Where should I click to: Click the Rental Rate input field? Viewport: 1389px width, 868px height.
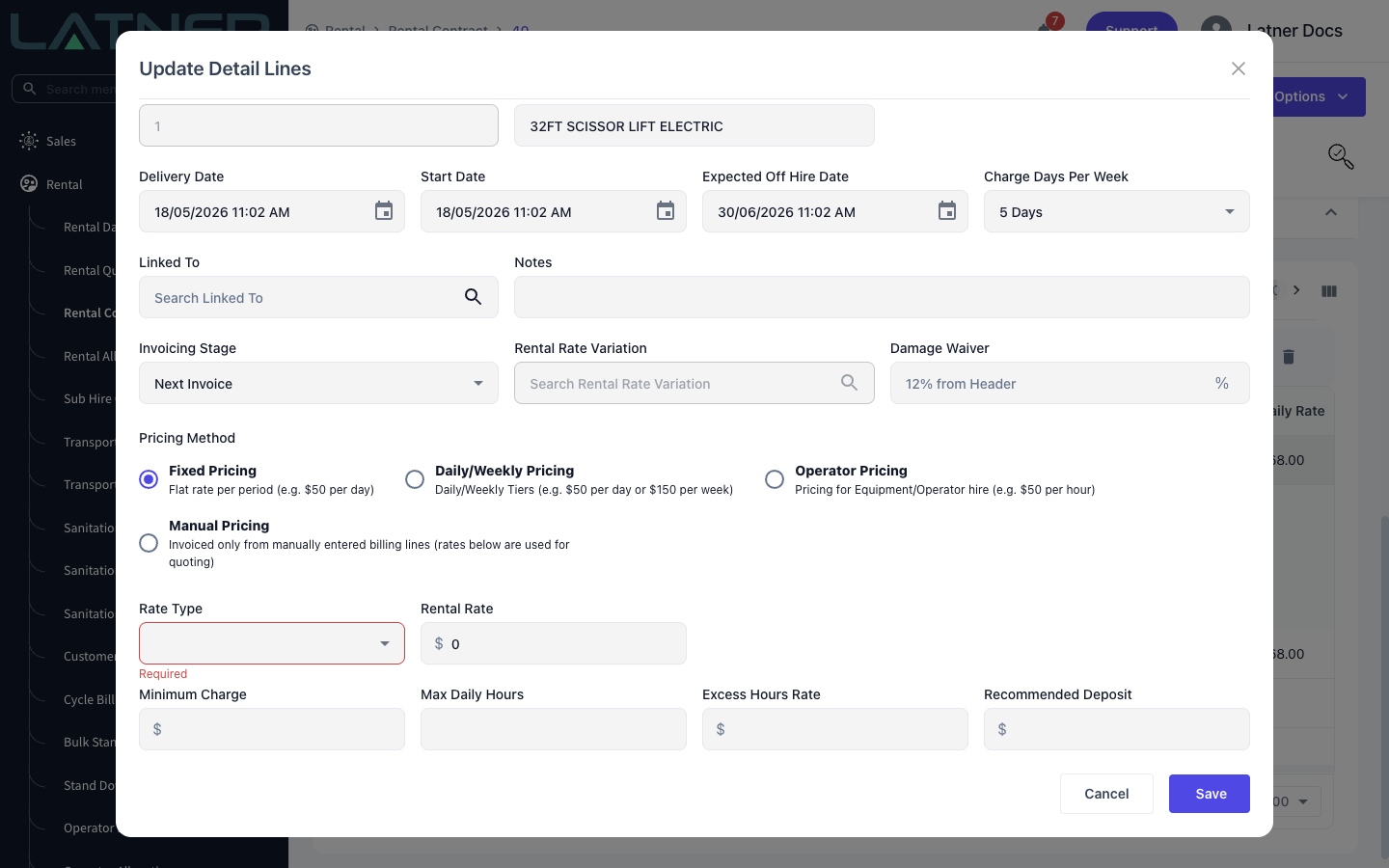[x=554, y=643]
